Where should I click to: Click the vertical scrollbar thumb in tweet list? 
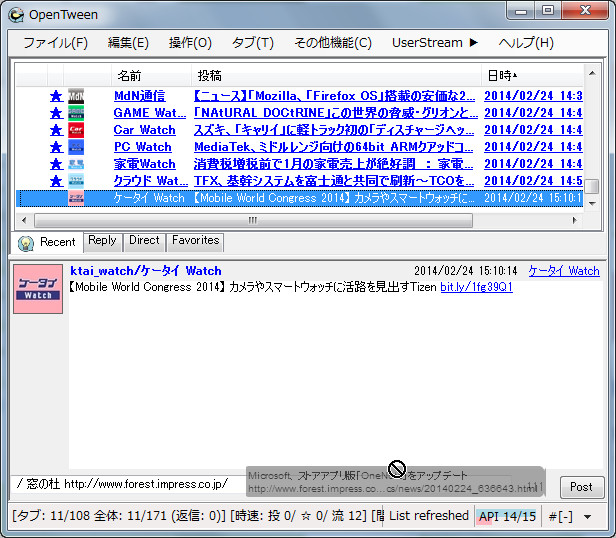point(592,187)
